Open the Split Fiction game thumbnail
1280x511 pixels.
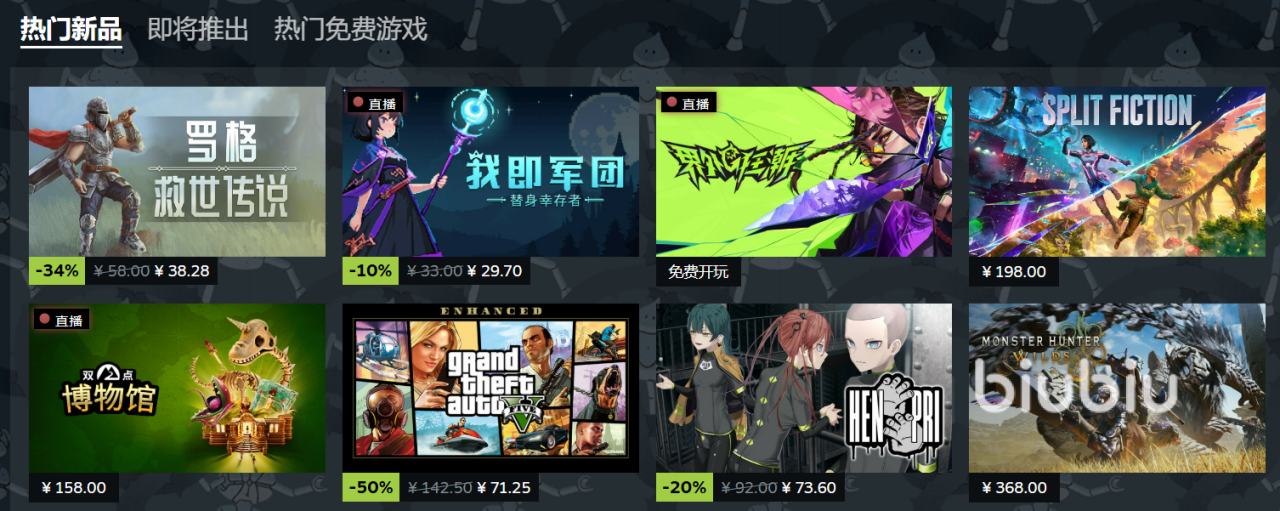click(x=1117, y=171)
